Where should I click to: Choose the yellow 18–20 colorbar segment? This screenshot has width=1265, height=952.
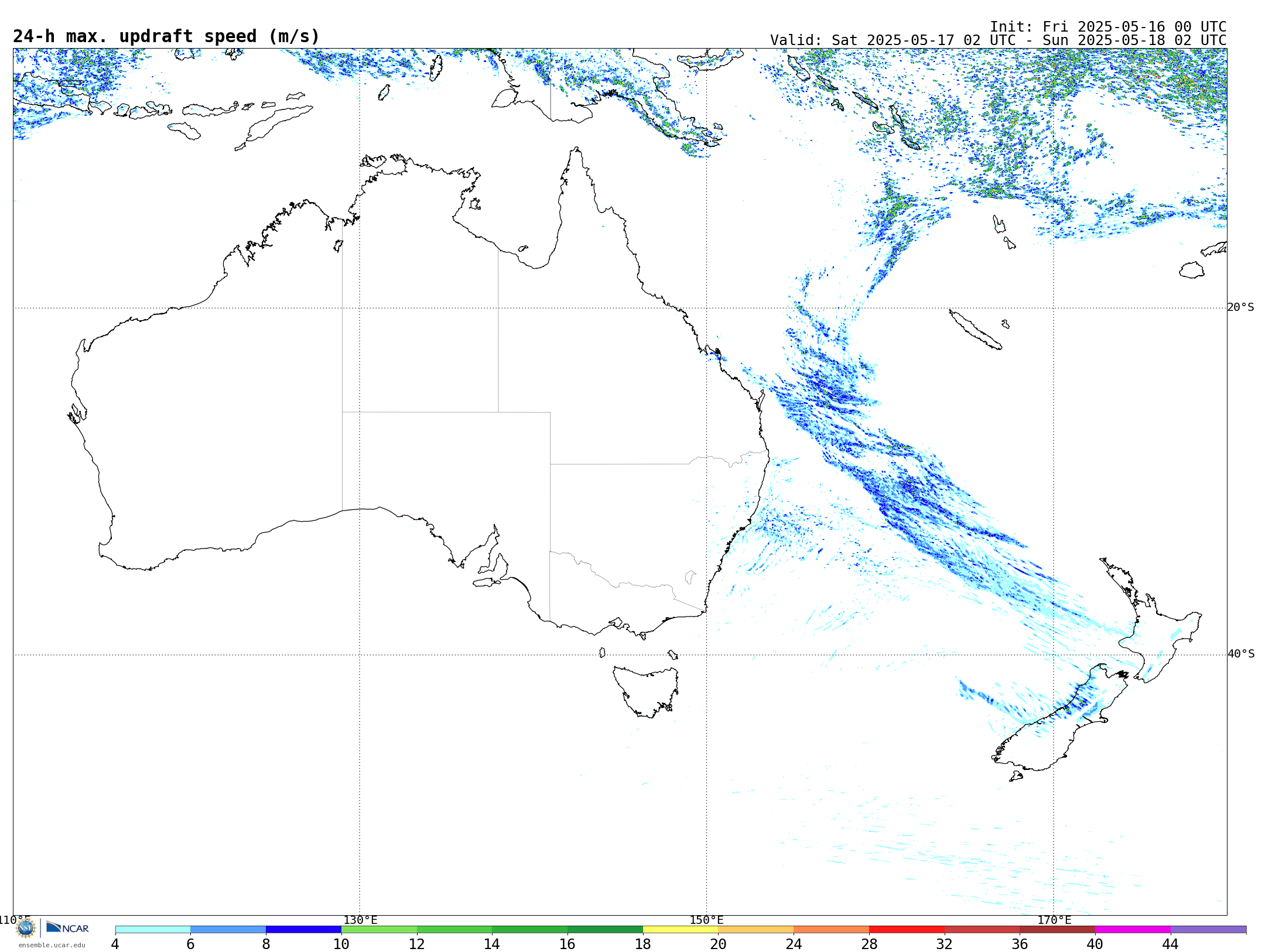click(x=681, y=930)
